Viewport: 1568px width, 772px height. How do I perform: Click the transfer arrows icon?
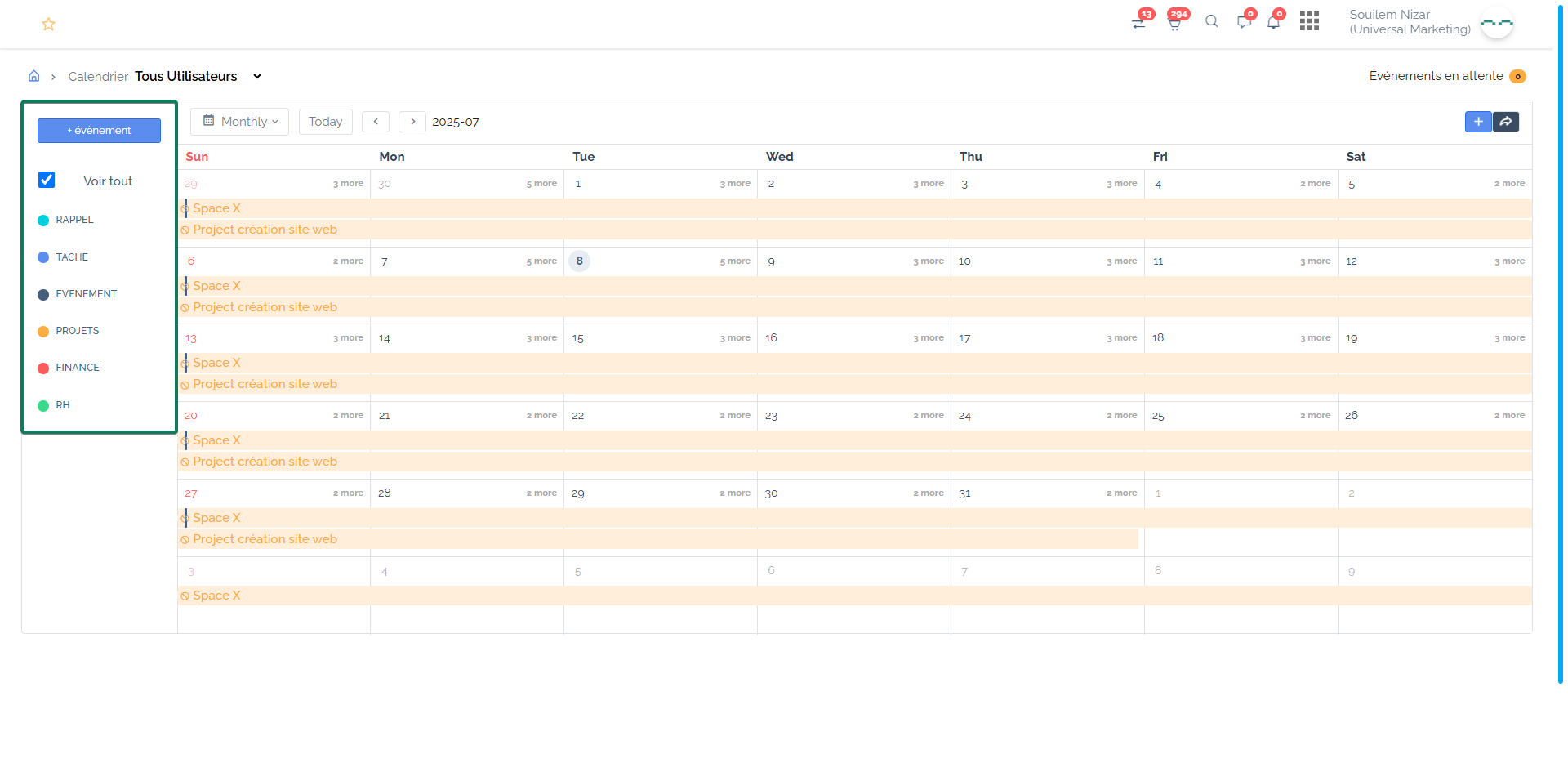tap(1139, 23)
